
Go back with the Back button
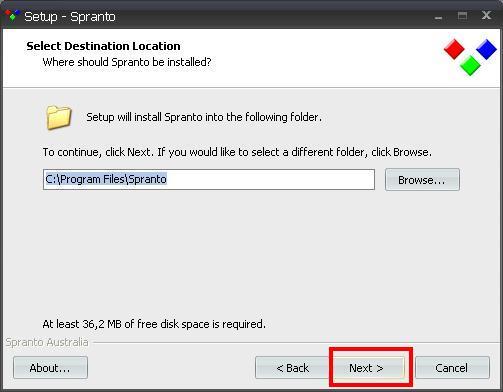[x=292, y=368]
